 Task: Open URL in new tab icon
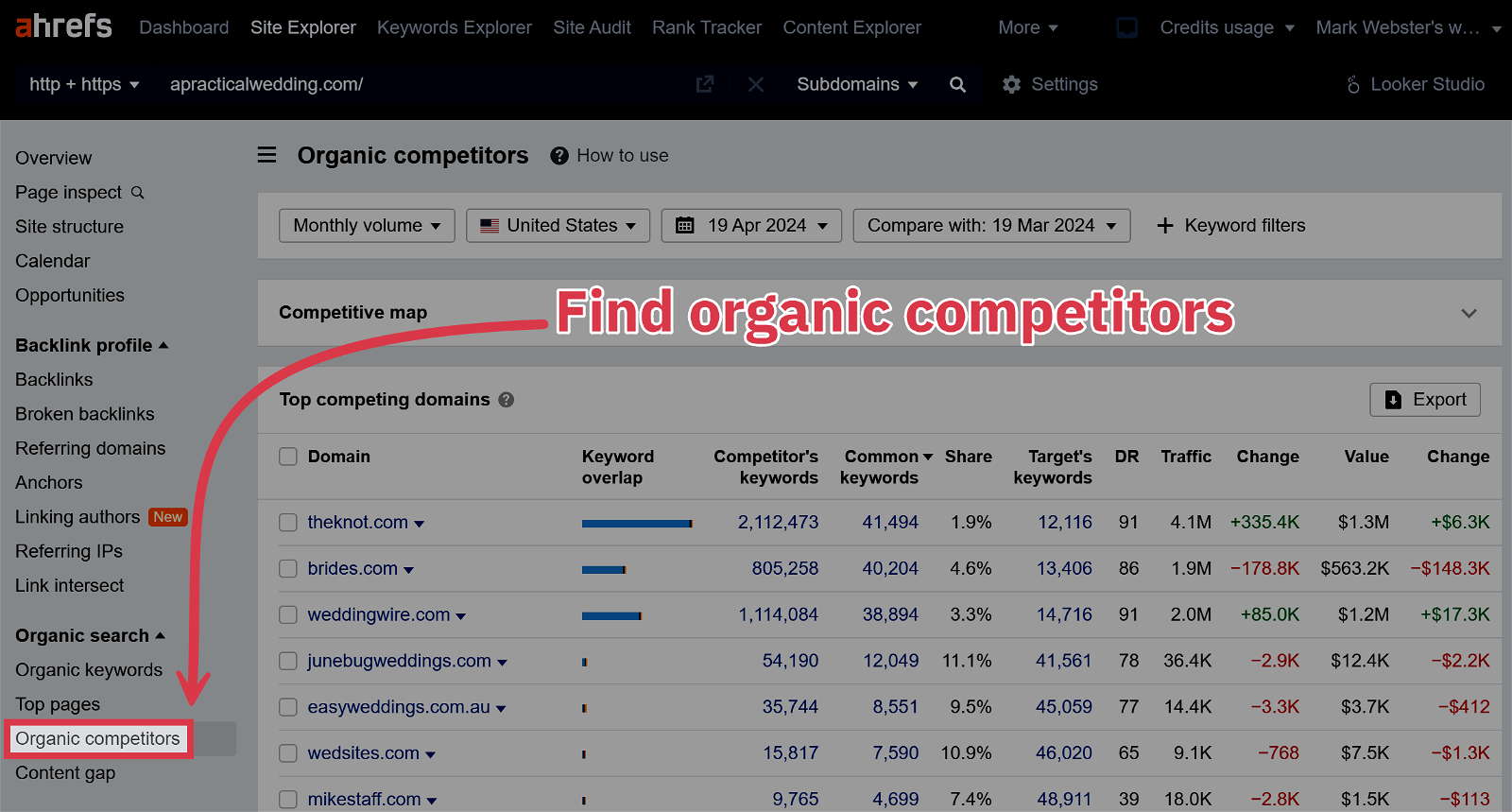pos(705,84)
